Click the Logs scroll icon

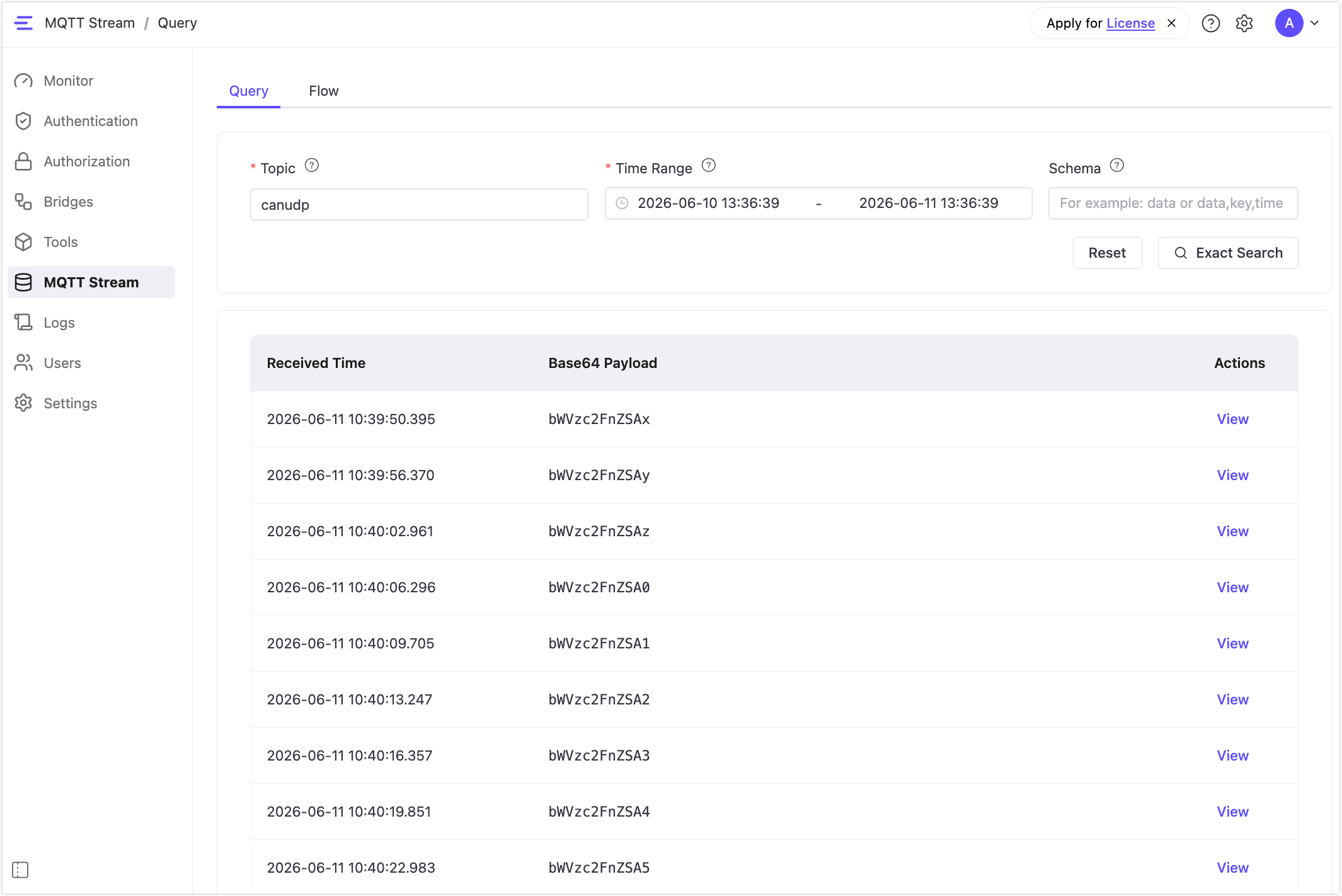click(x=23, y=323)
